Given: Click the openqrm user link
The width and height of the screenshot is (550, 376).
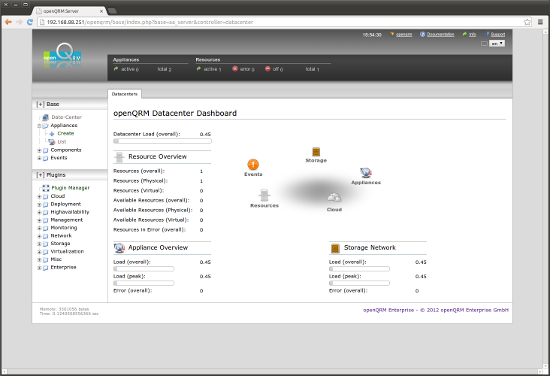Looking at the screenshot, I should point(404,34).
